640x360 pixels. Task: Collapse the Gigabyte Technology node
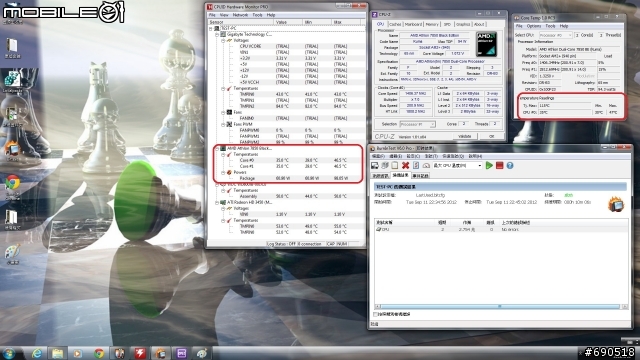click(x=217, y=35)
